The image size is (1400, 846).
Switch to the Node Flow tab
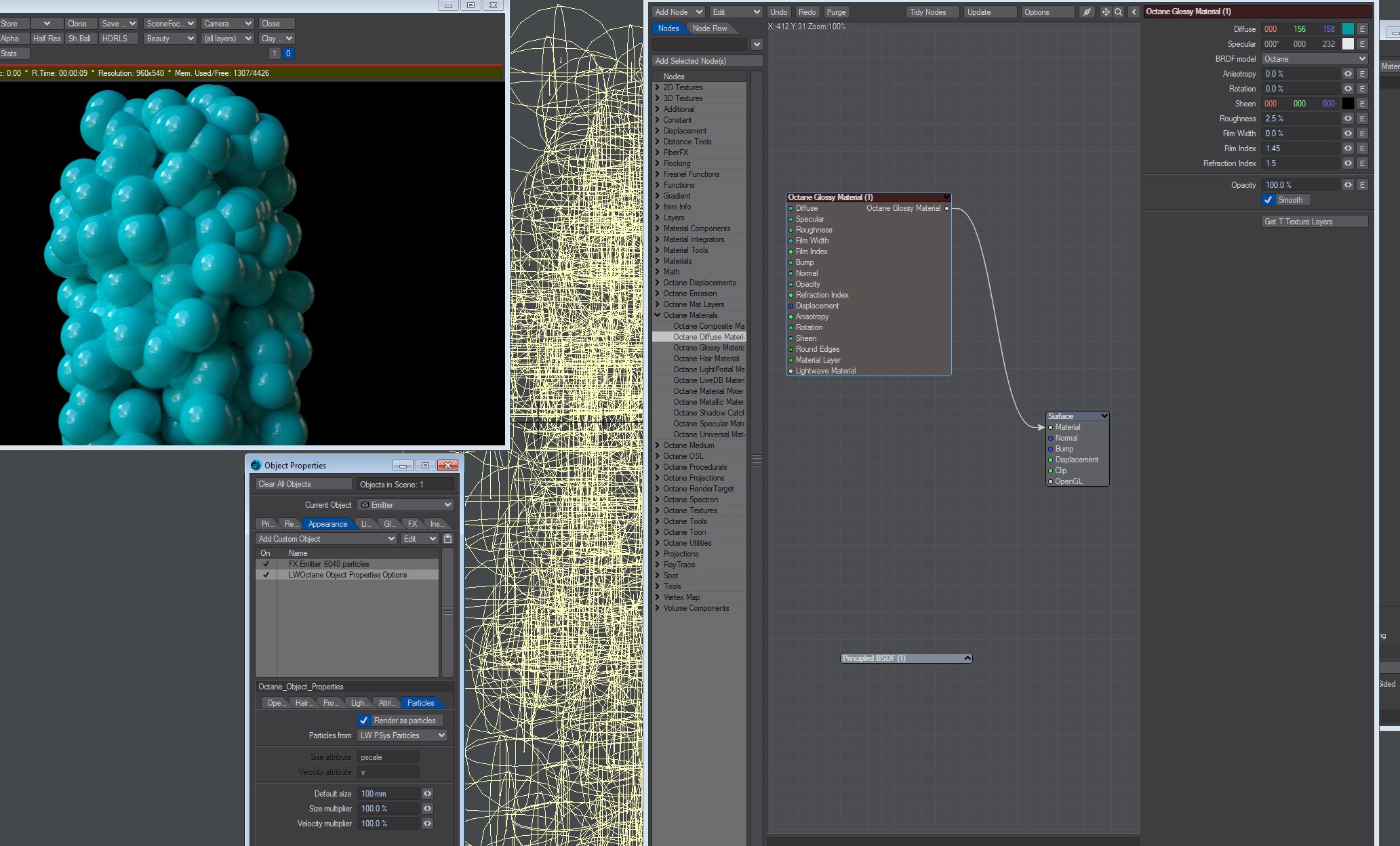click(709, 28)
